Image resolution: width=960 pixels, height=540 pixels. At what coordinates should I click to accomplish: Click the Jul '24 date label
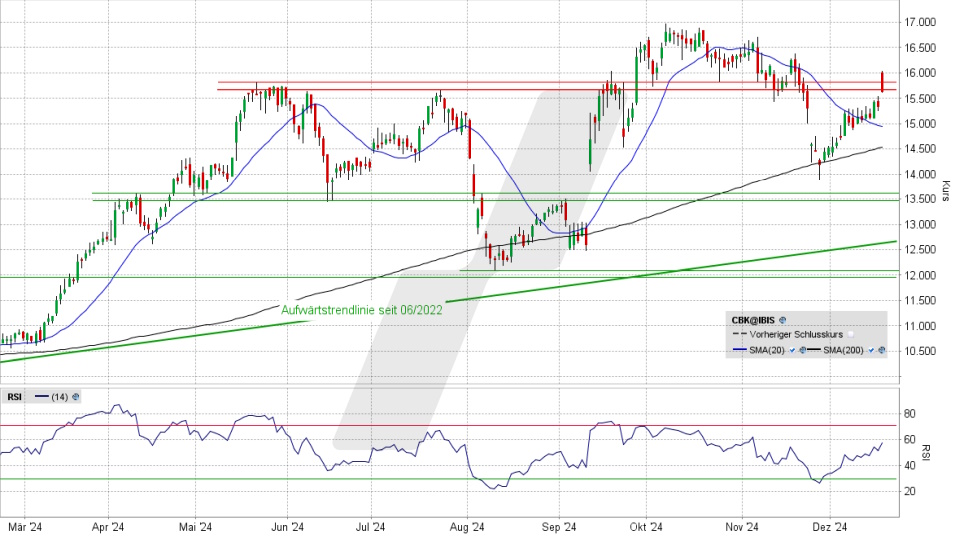370,527
